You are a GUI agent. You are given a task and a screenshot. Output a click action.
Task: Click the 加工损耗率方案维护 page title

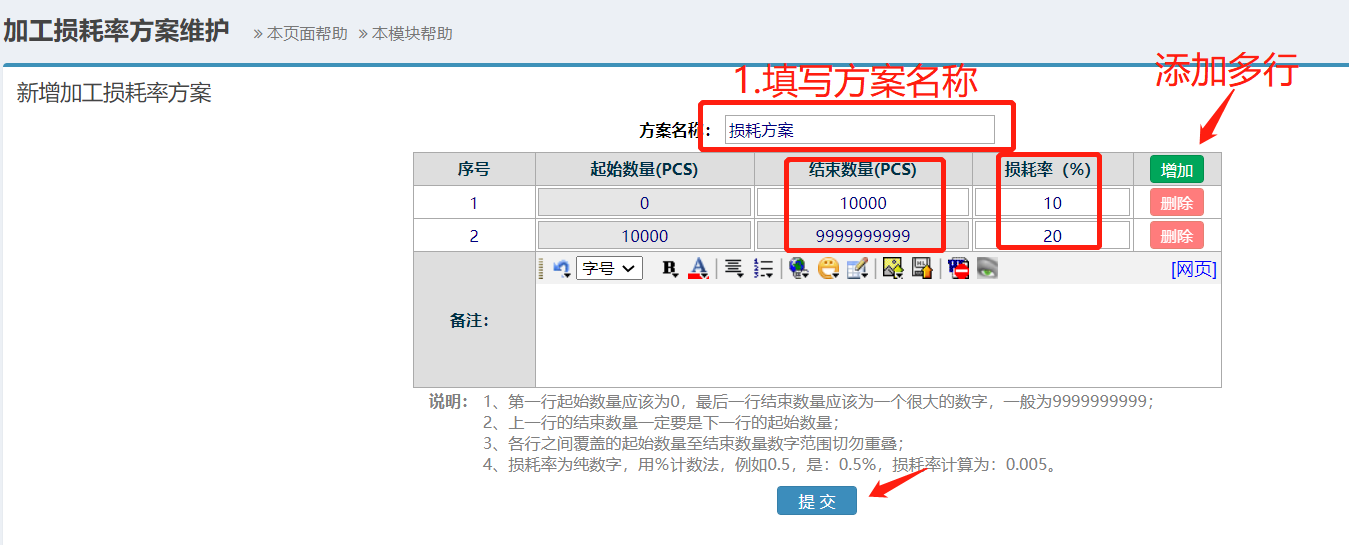pyautogui.click(x=116, y=31)
